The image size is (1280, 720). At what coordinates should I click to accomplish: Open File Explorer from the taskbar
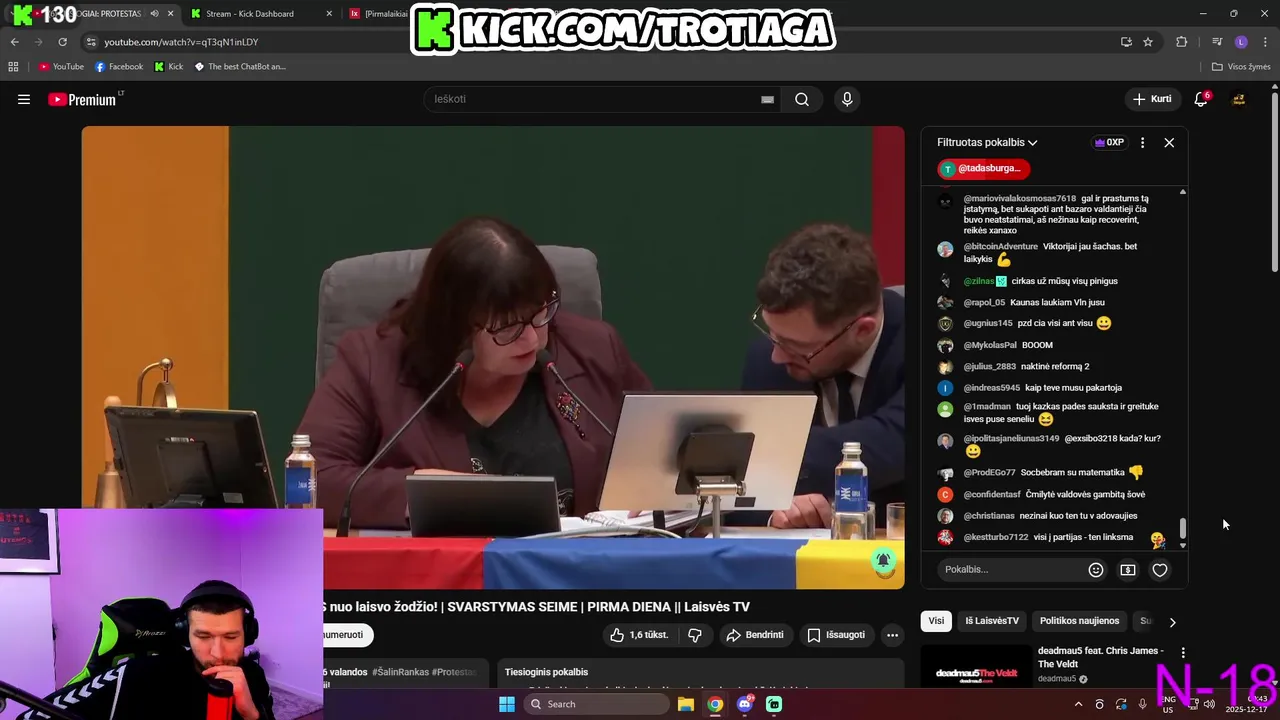point(686,704)
